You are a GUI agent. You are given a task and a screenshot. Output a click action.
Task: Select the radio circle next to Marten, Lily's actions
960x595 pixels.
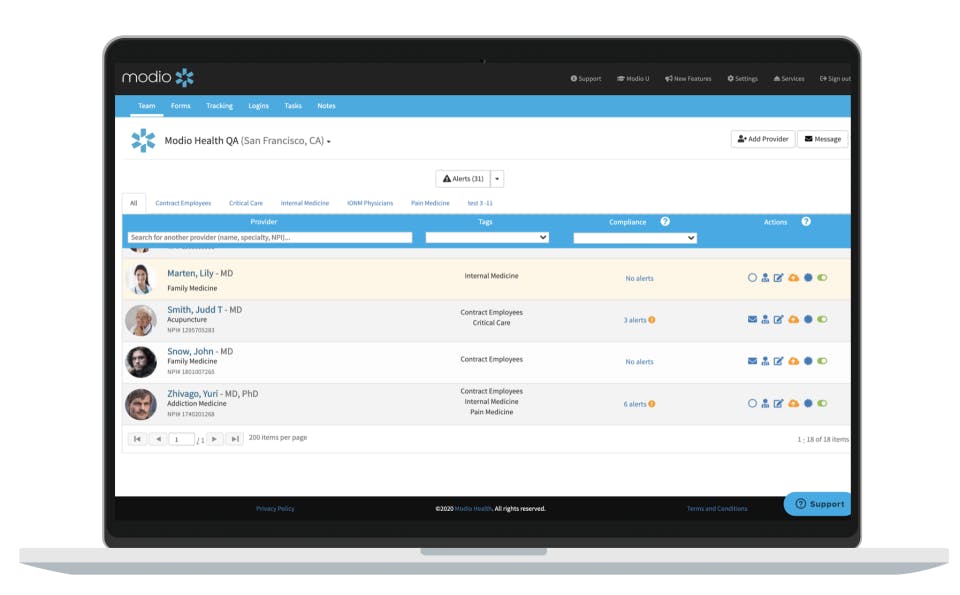[753, 277]
